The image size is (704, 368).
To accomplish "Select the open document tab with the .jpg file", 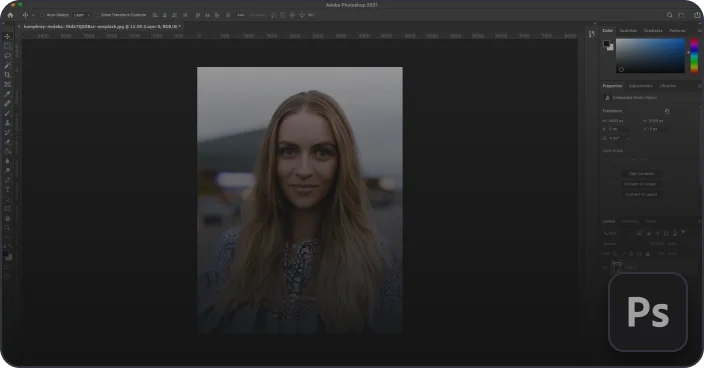I will coord(101,26).
